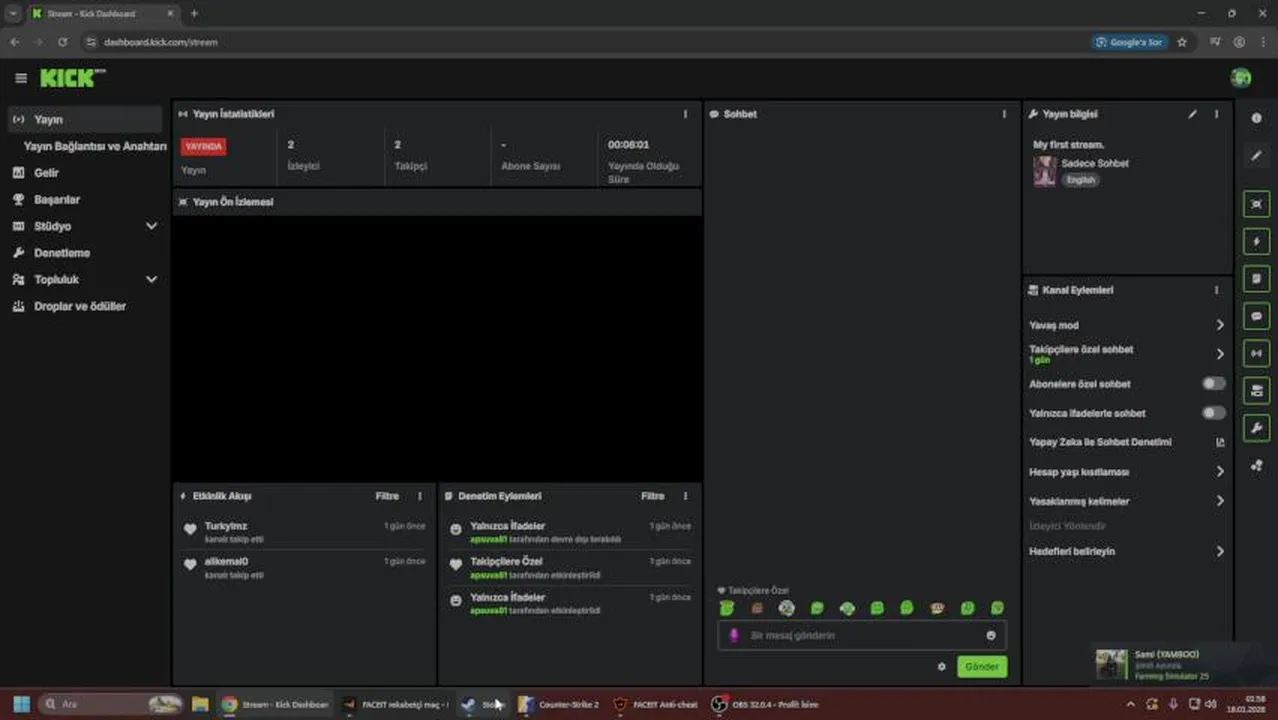Insert the first emote above chat input
The image size is (1278, 720).
tap(727, 608)
